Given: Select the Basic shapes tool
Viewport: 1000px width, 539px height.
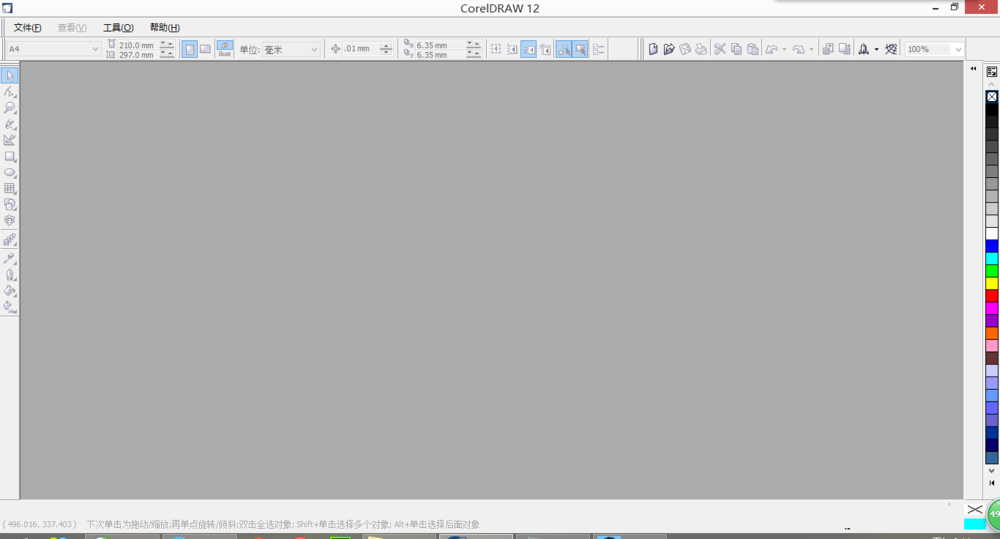Looking at the screenshot, I should point(10,204).
